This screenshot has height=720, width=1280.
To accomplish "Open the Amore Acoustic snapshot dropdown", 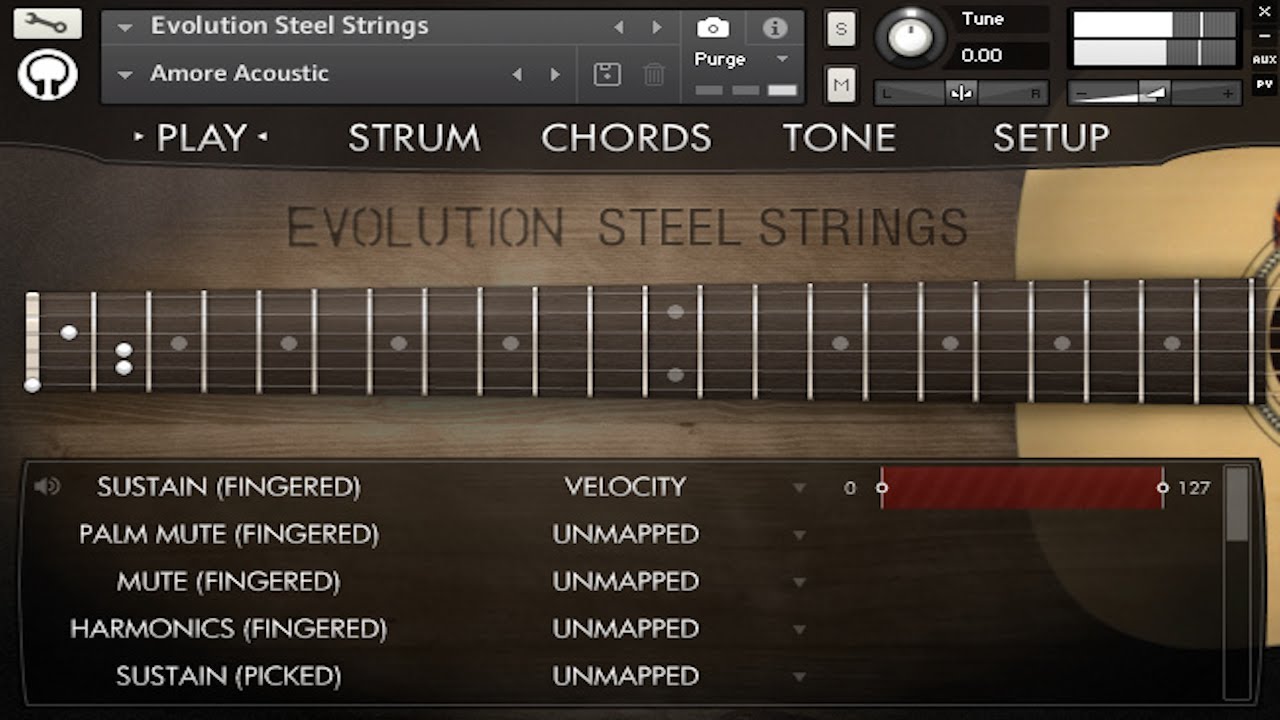I will [126, 74].
